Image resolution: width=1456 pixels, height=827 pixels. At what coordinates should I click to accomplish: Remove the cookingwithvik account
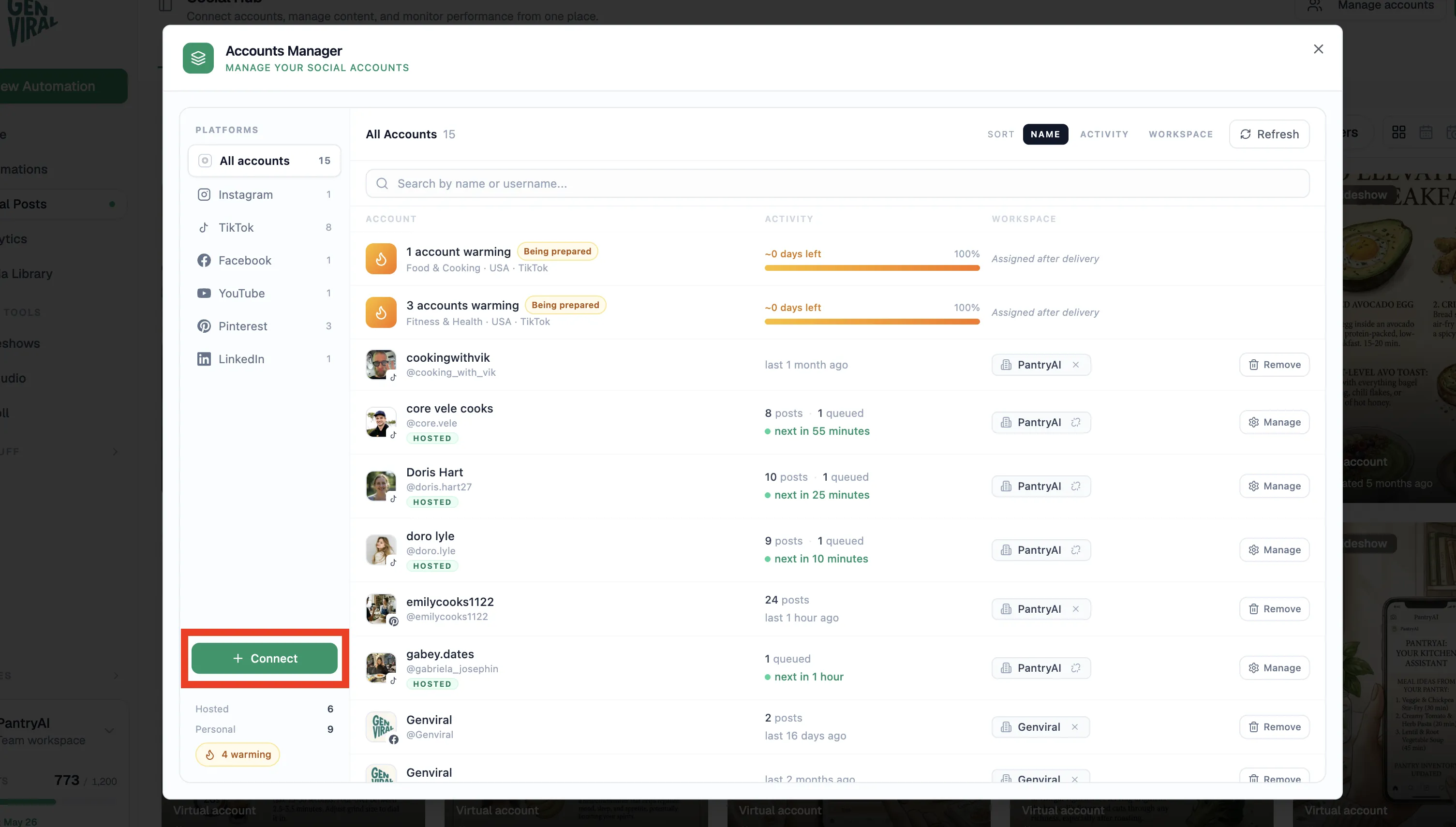1274,365
